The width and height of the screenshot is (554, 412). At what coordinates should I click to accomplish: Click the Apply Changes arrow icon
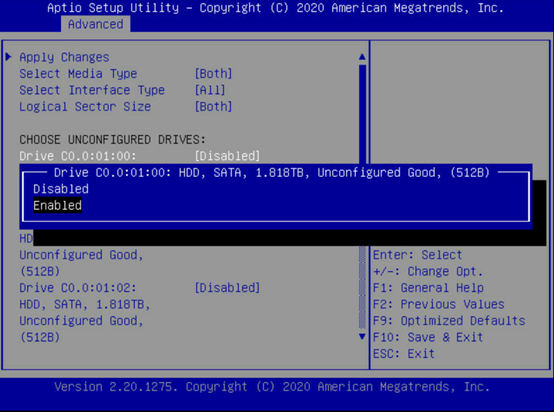pos(9,57)
